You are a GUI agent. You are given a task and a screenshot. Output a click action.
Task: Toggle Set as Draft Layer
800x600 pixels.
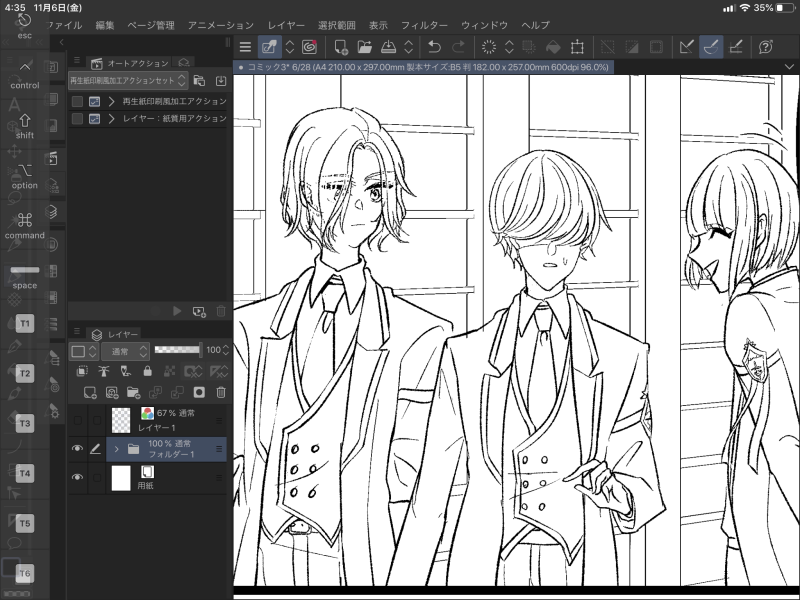(126, 371)
